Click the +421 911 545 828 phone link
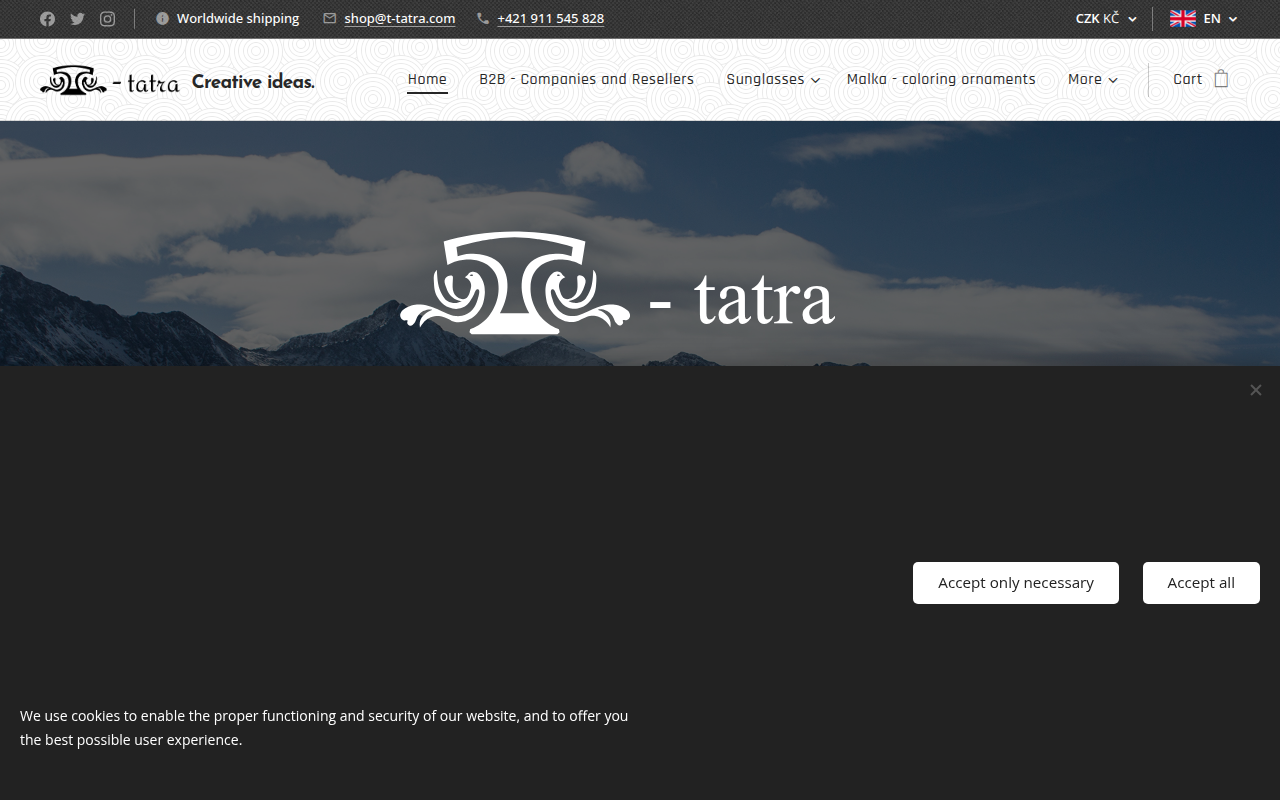The height and width of the screenshot is (800, 1280). 550,18
